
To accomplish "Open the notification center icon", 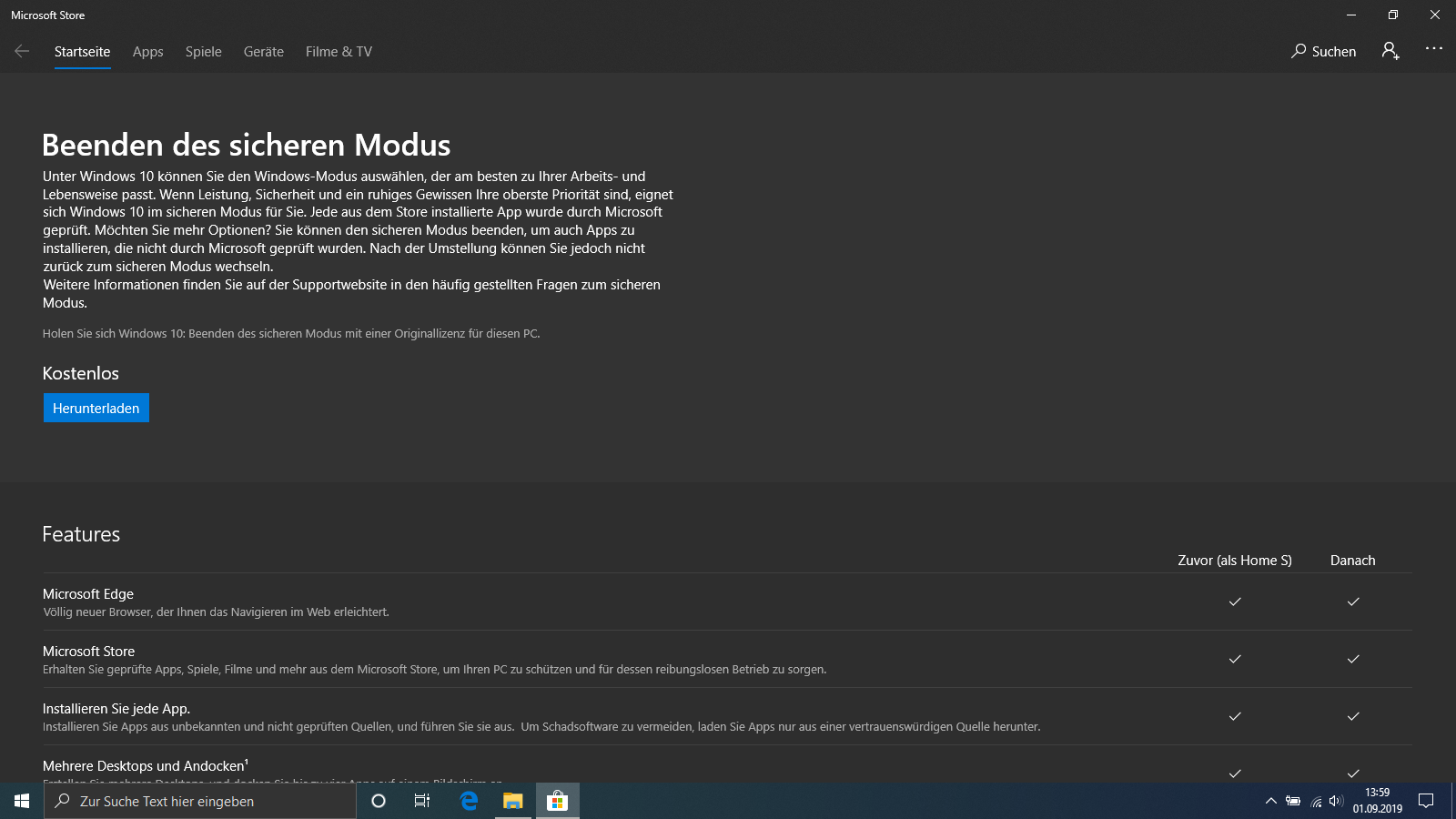I will click(x=1426, y=801).
